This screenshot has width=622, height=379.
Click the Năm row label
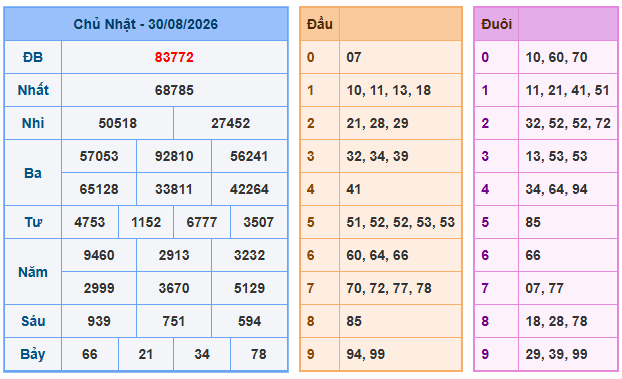[33, 272]
